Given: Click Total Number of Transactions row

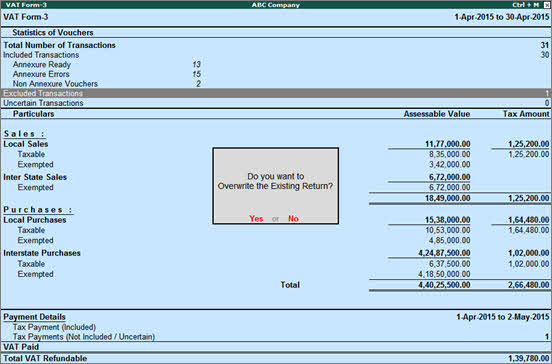Looking at the screenshot, I should point(276,45).
